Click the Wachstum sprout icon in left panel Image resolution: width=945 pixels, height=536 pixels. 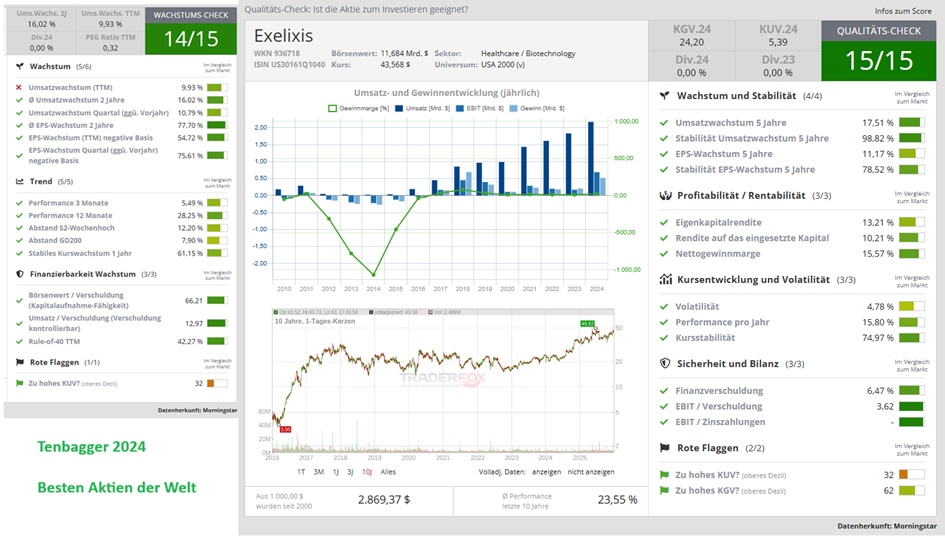21,68
